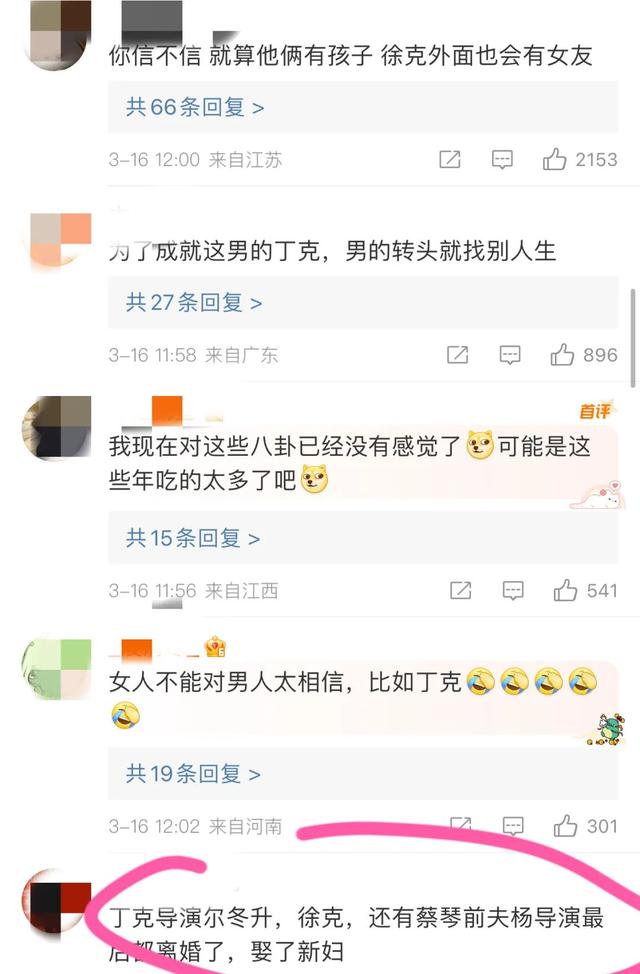
Task: Reply to the Jiangsu comment via the speech bubble icon
Action: tap(502, 160)
